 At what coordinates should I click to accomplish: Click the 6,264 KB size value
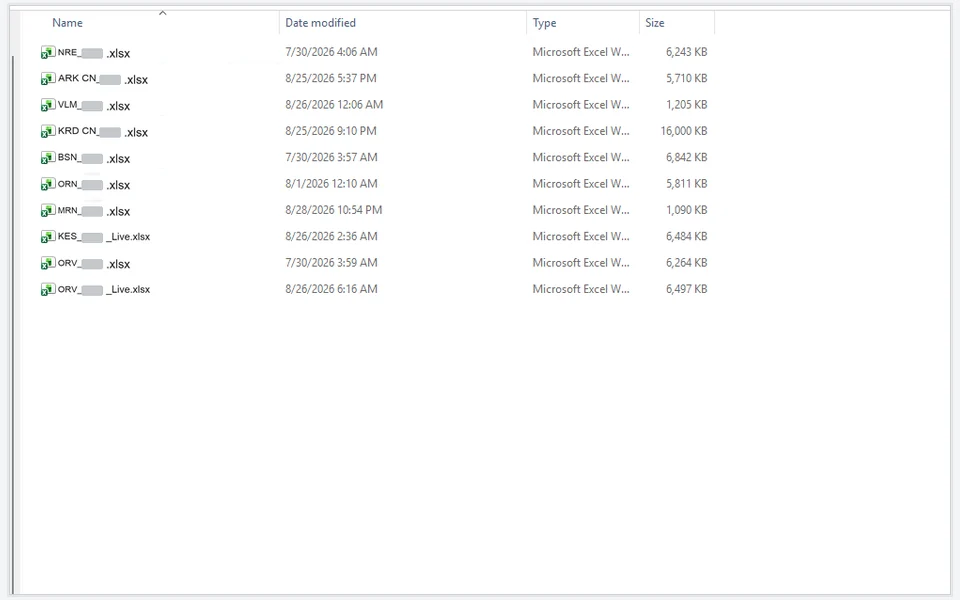[x=686, y=263]
